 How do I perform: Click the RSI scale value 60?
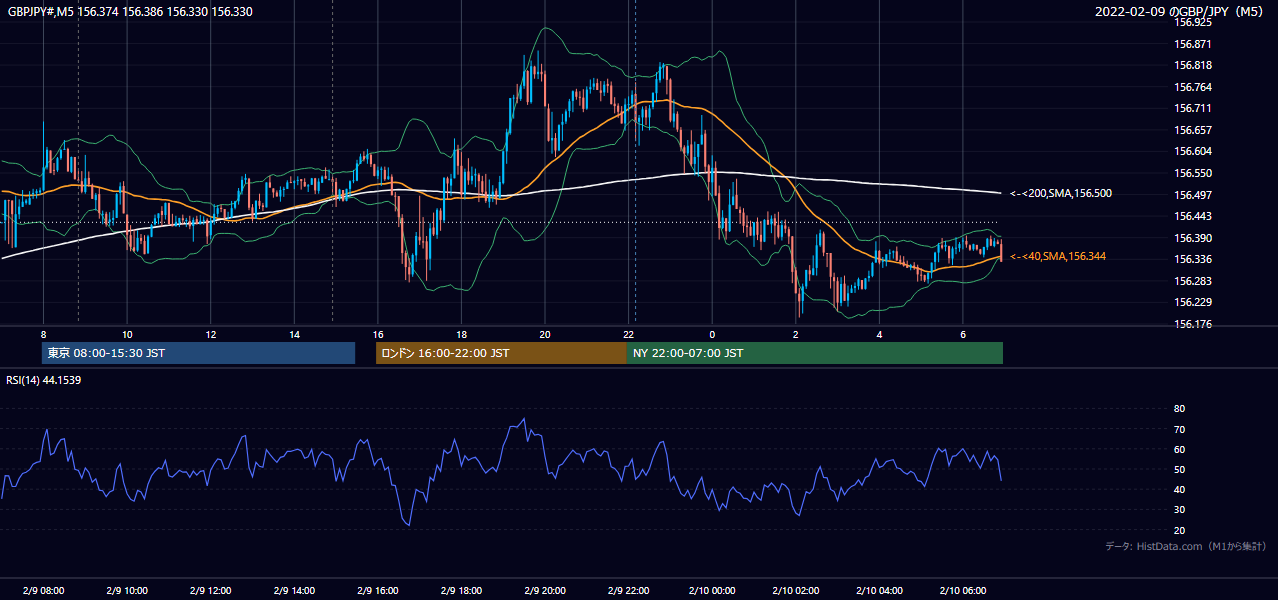tap(1179, 449)
